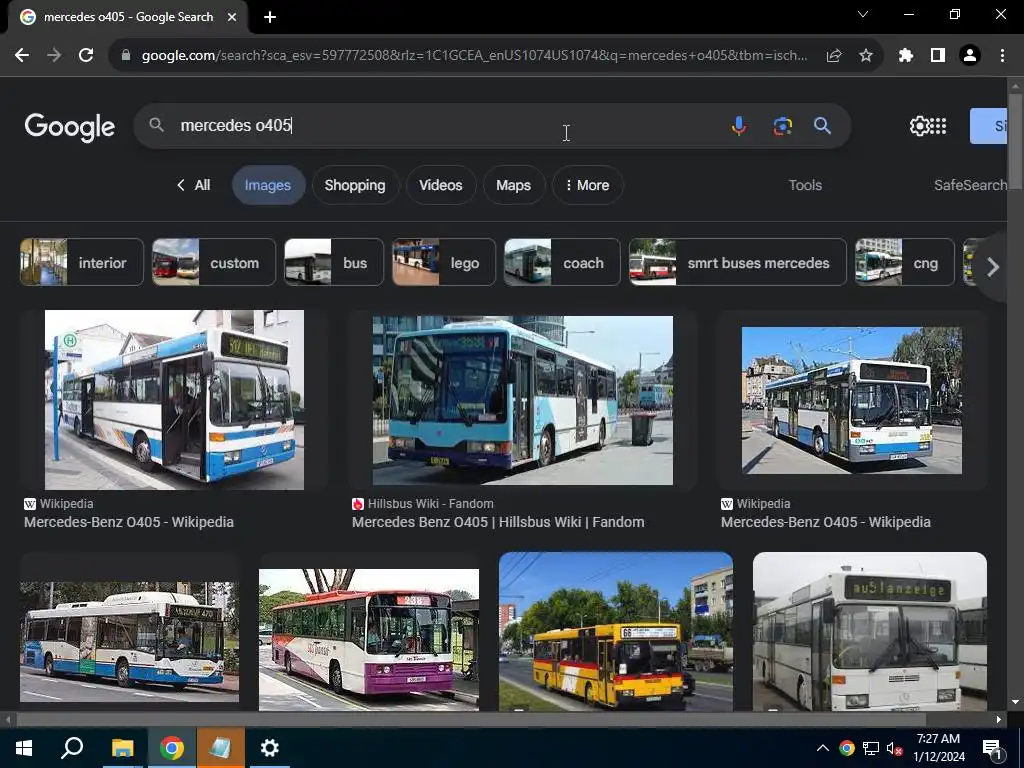Open the tab search chevron in the title bar
Viewport: 1024px width, 768px height.
pyautogui.click(x=863, y=14)
